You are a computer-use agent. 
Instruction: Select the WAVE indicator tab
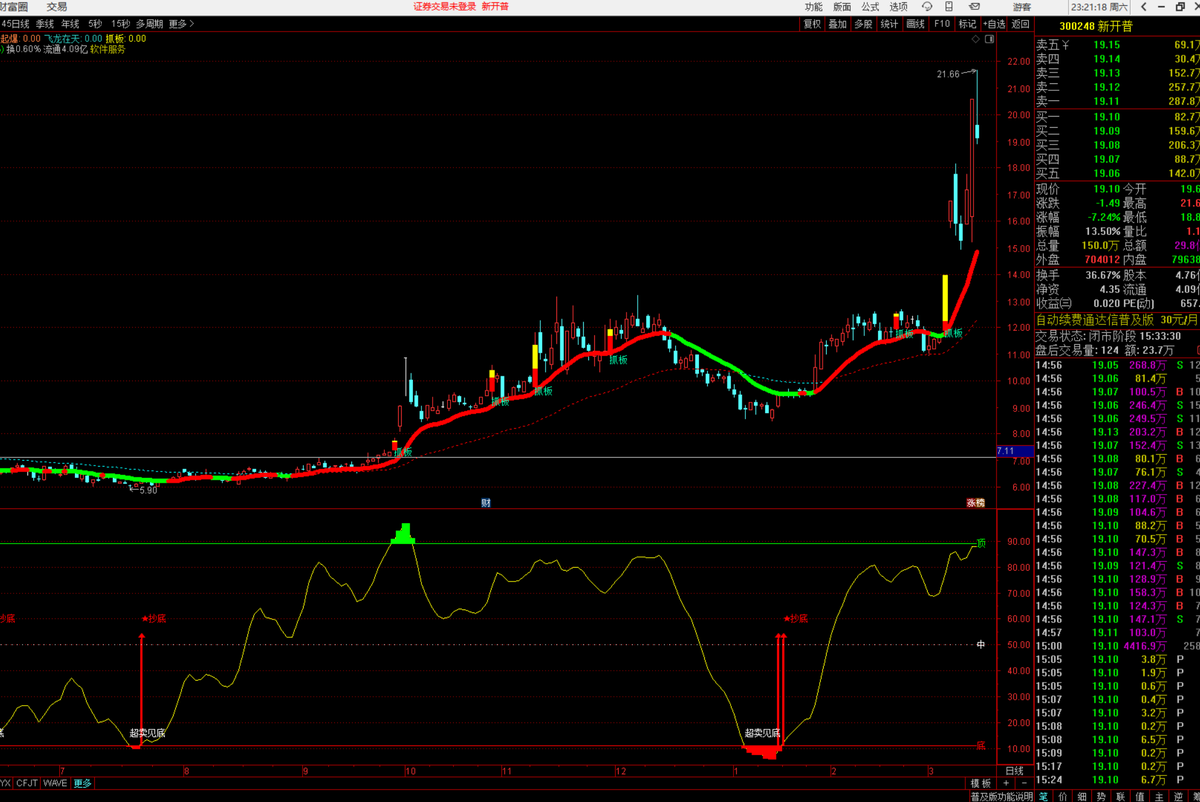pos(55,783)
